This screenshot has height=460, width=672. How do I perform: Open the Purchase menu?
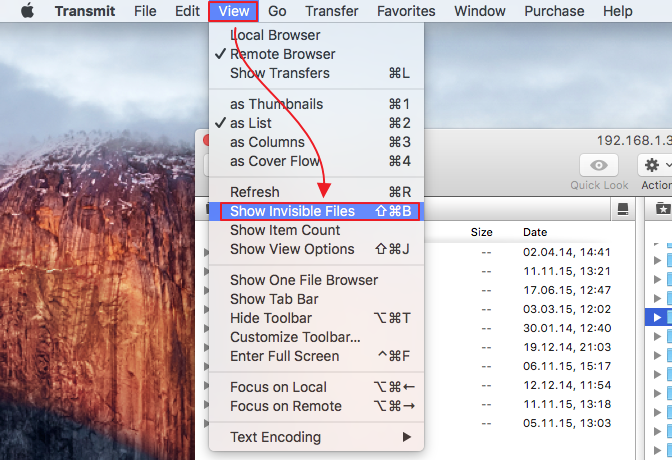point(554,11)
